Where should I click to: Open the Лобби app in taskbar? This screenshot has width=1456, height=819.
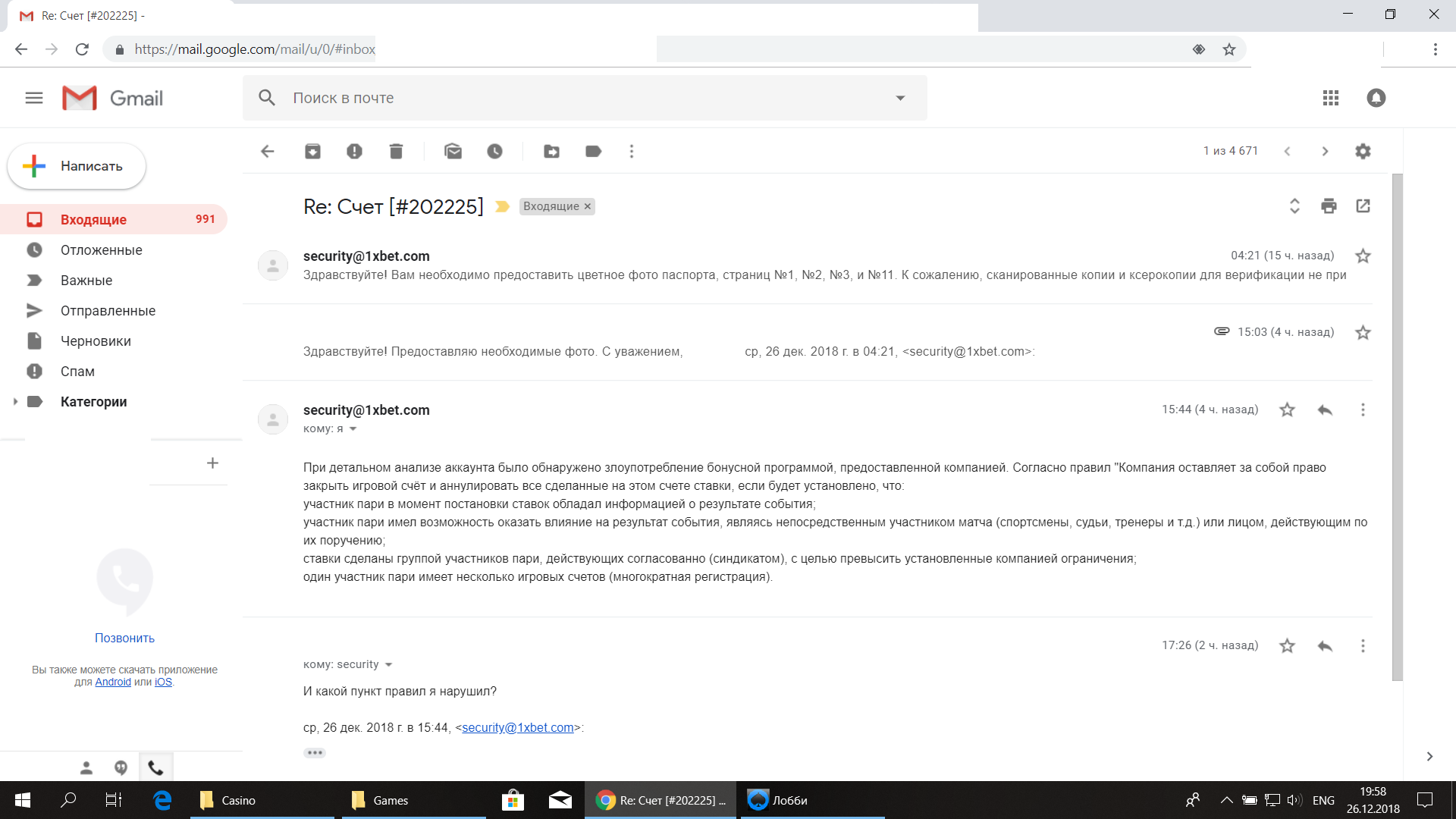point(811,800)
